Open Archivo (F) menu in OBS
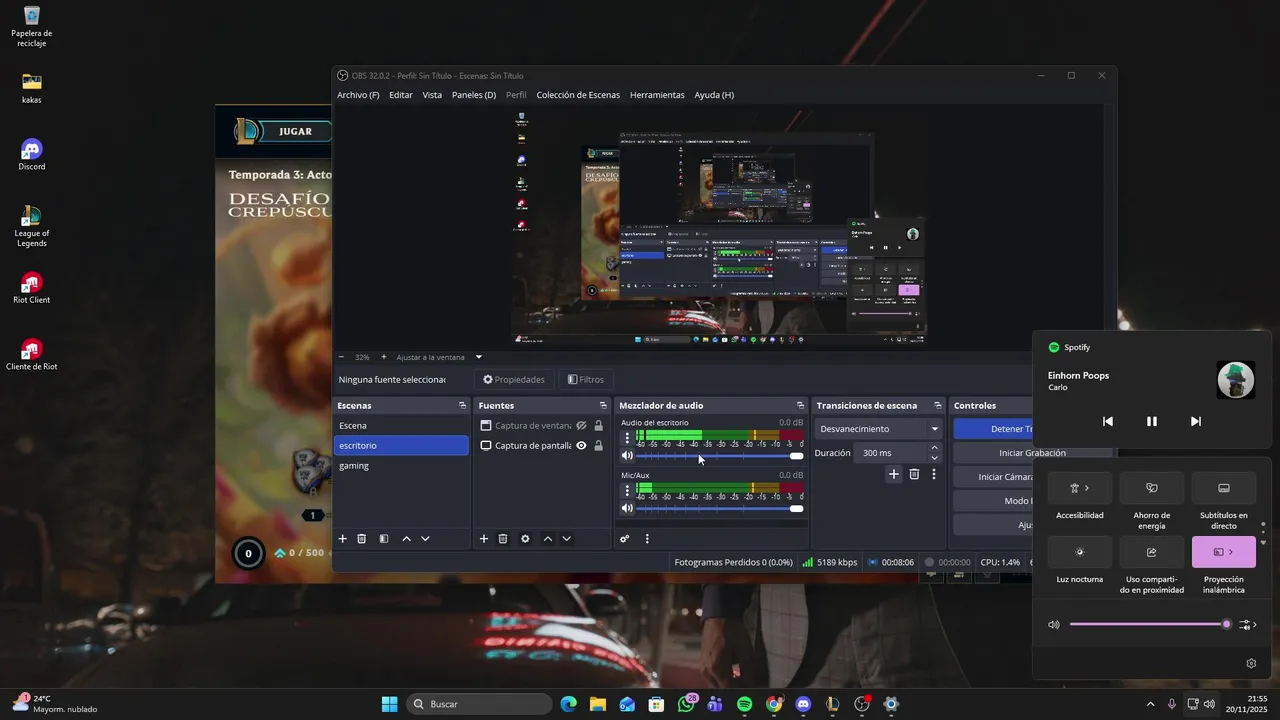This screenshot has height=720, width=1280. [x=358, y=95]
